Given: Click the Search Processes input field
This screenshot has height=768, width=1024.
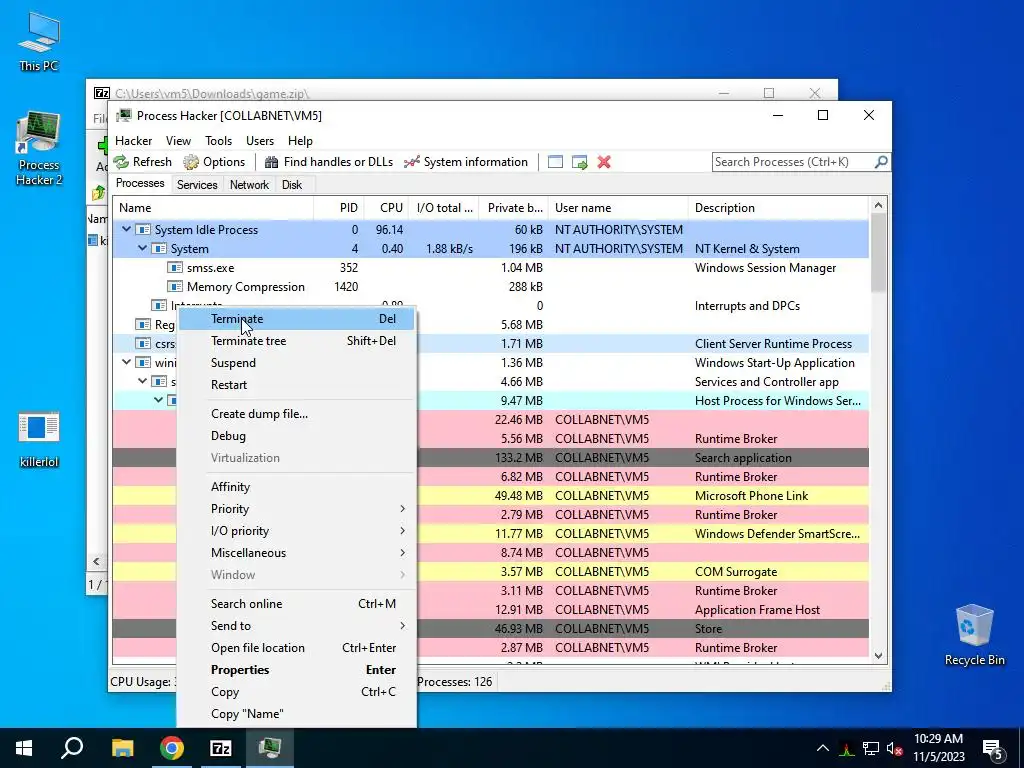Looking at the screenshot, I should pos(793,162).
